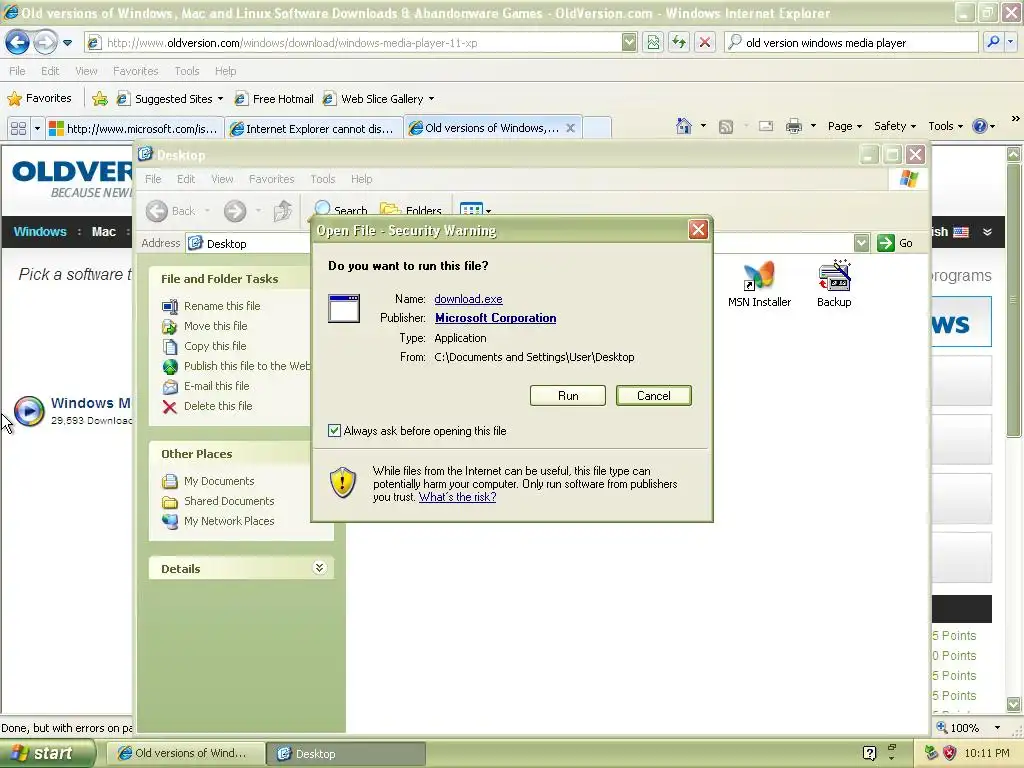This screenshot has width=1024, height=768.
Task: Open the IE address bar dropdown arrow
Action: coord(628,43)
